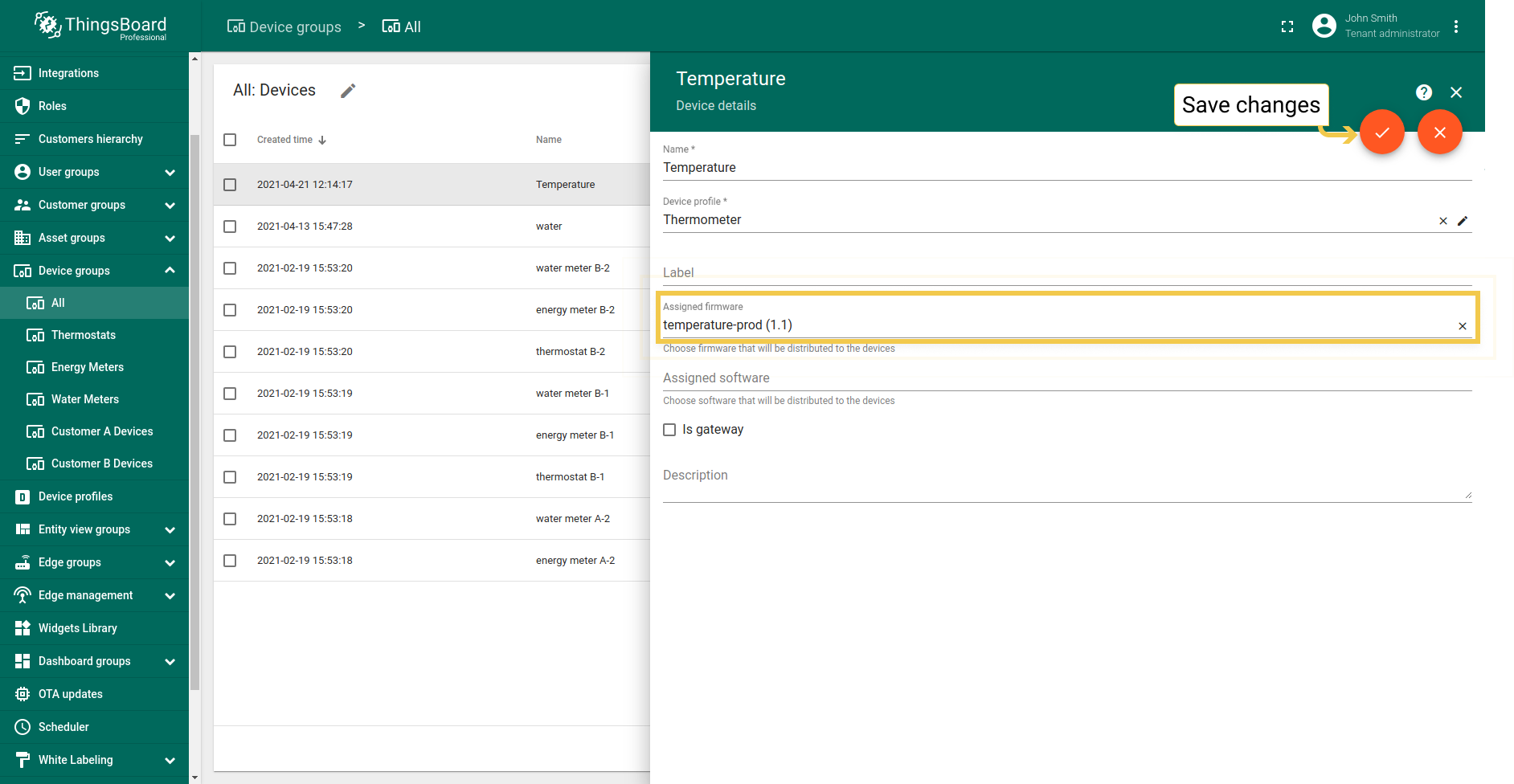
Task: Open the three-dot user menu
Action: [1456, 27]
